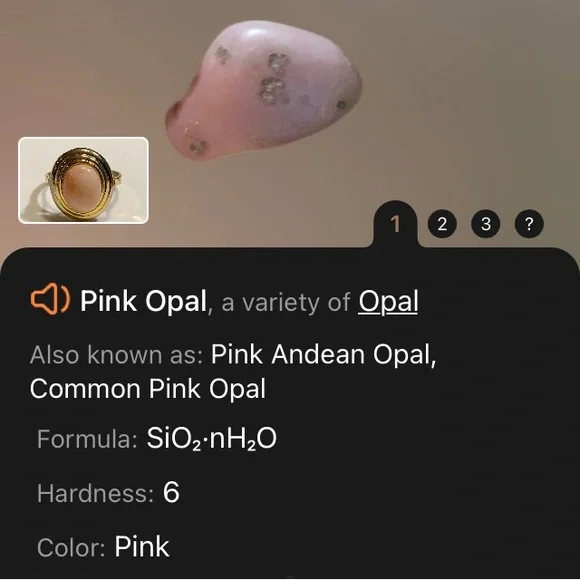Screen dimensions: 580x580
Task: Follow the underlined Opal link
Action: 388,302
